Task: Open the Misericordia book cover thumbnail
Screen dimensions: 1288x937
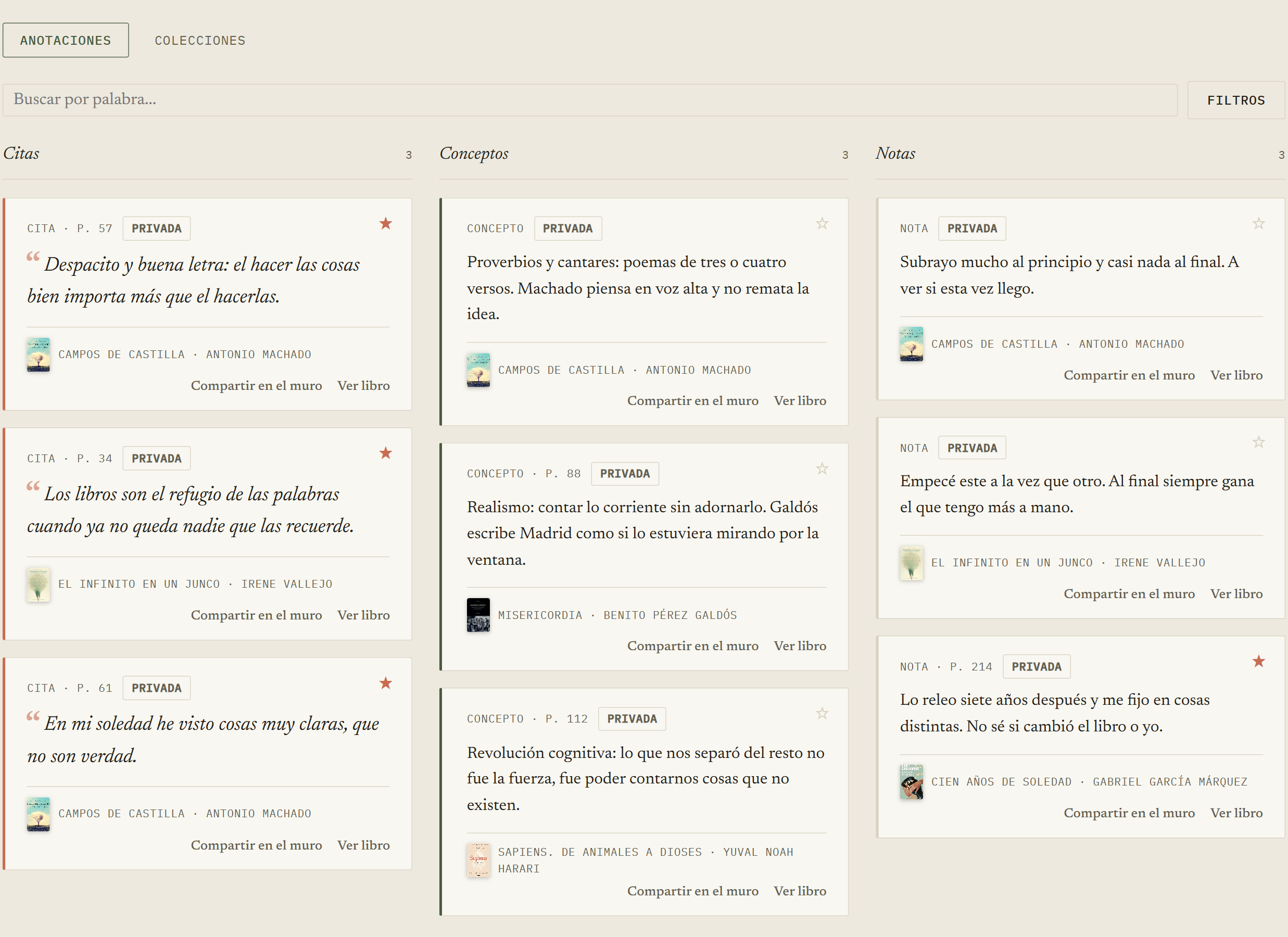Action: 478,615
